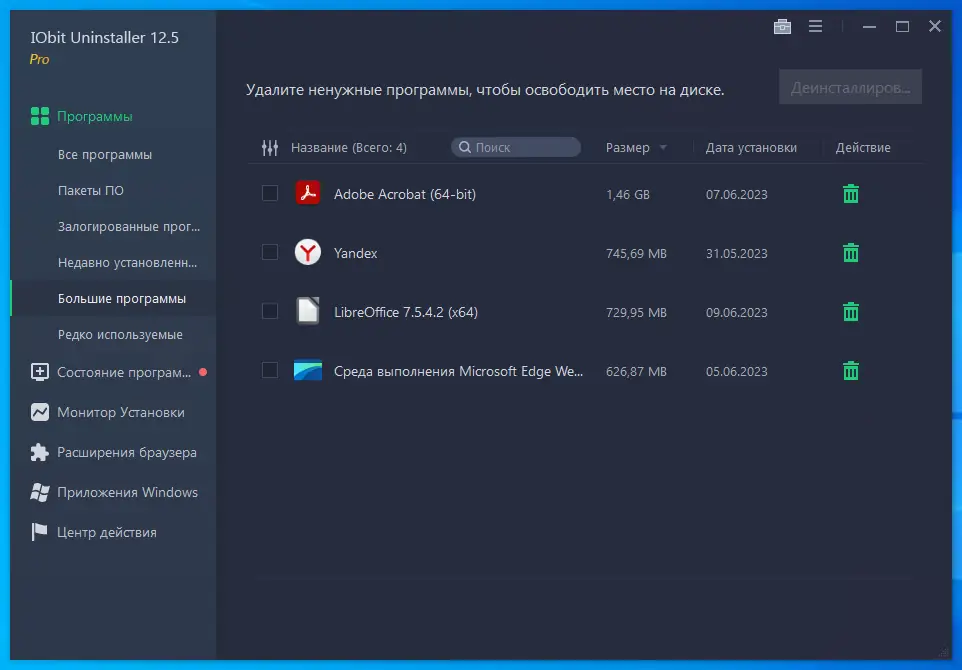Click install date 31.05.2023
Viewport: 962px width, 670px height.
tap(736, 253)
